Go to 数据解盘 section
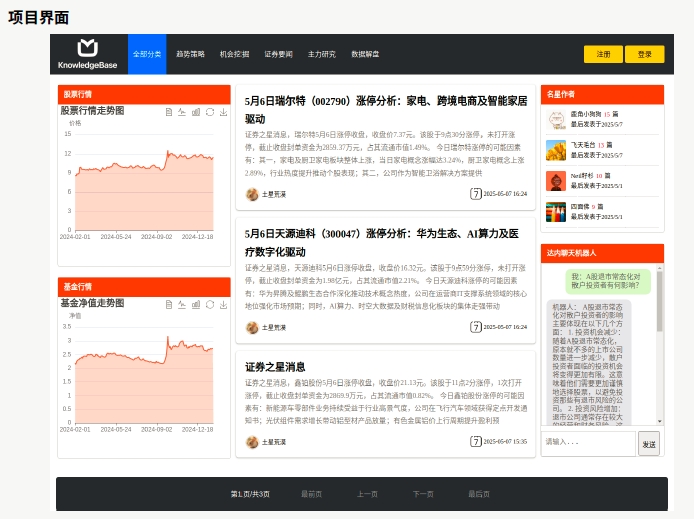This screenshot has width=694, height=519. pos(365,54)
